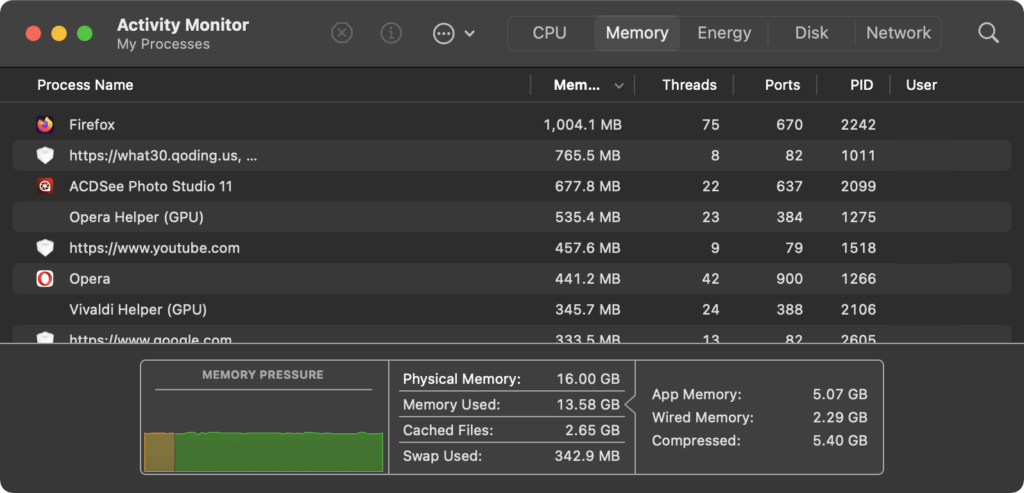The width and height of the screenshot is (1024, 493).
Task: Click the green zoom window button
Action: pos(85,33)
